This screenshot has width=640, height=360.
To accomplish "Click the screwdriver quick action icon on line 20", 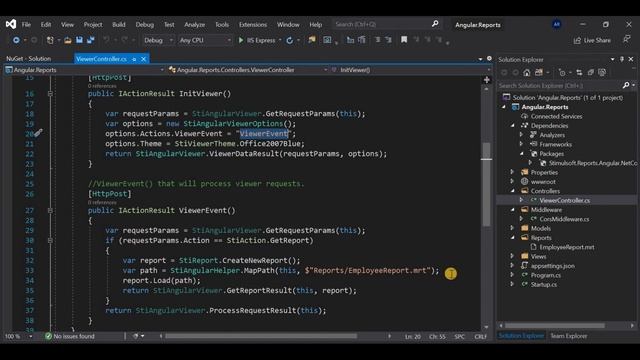I will click(38, 133).
